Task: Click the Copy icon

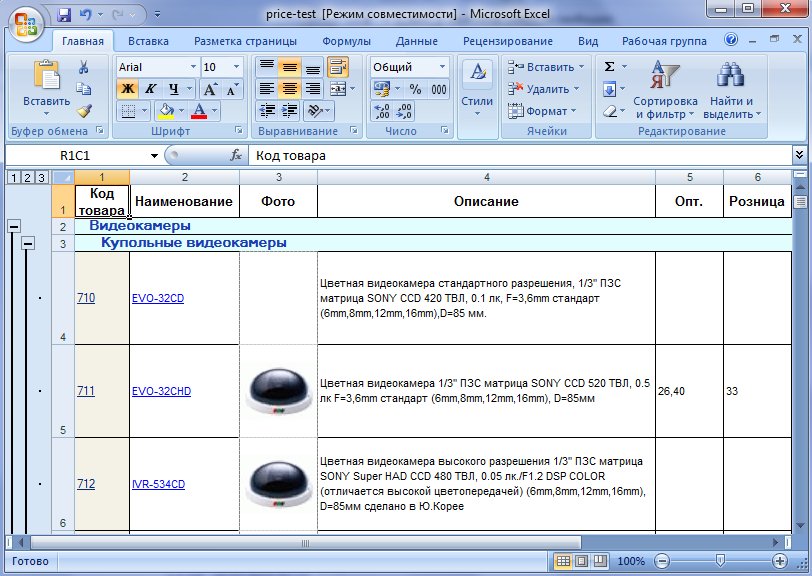Action: (x=84, y=89)
